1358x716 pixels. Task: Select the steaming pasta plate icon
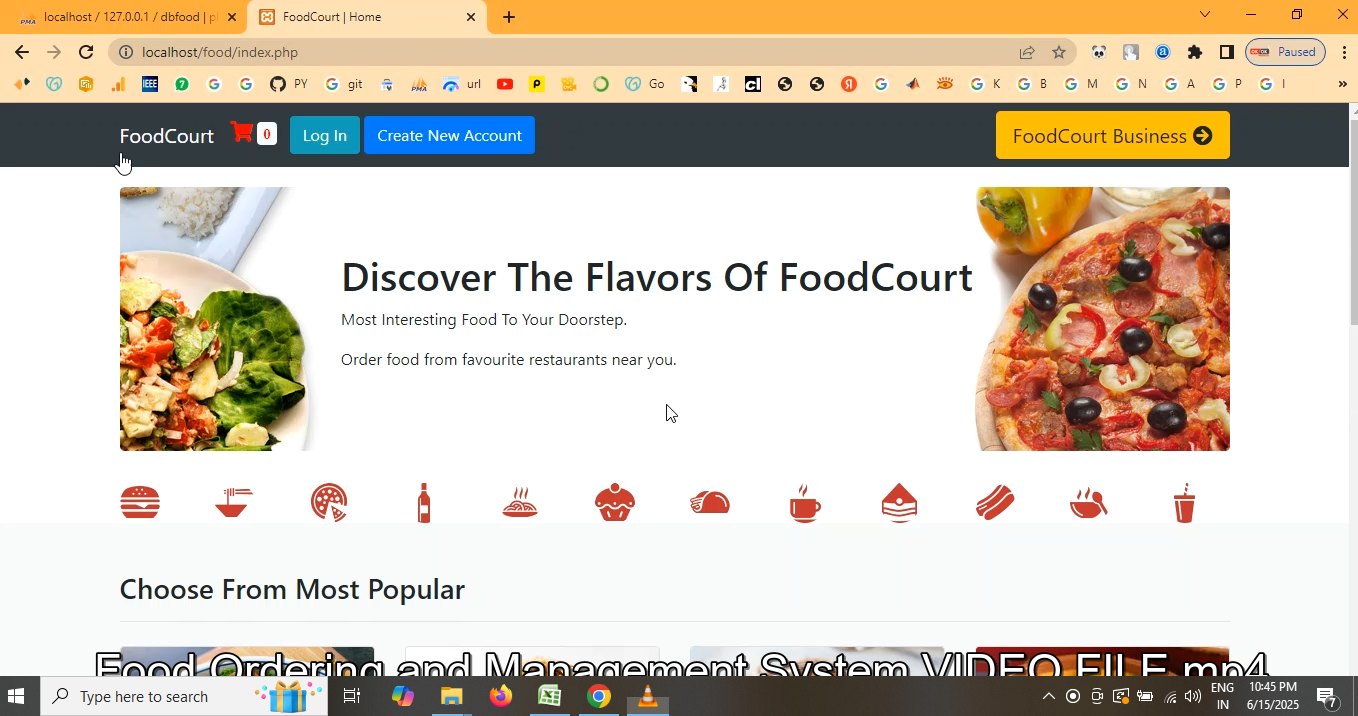point(520,502)
